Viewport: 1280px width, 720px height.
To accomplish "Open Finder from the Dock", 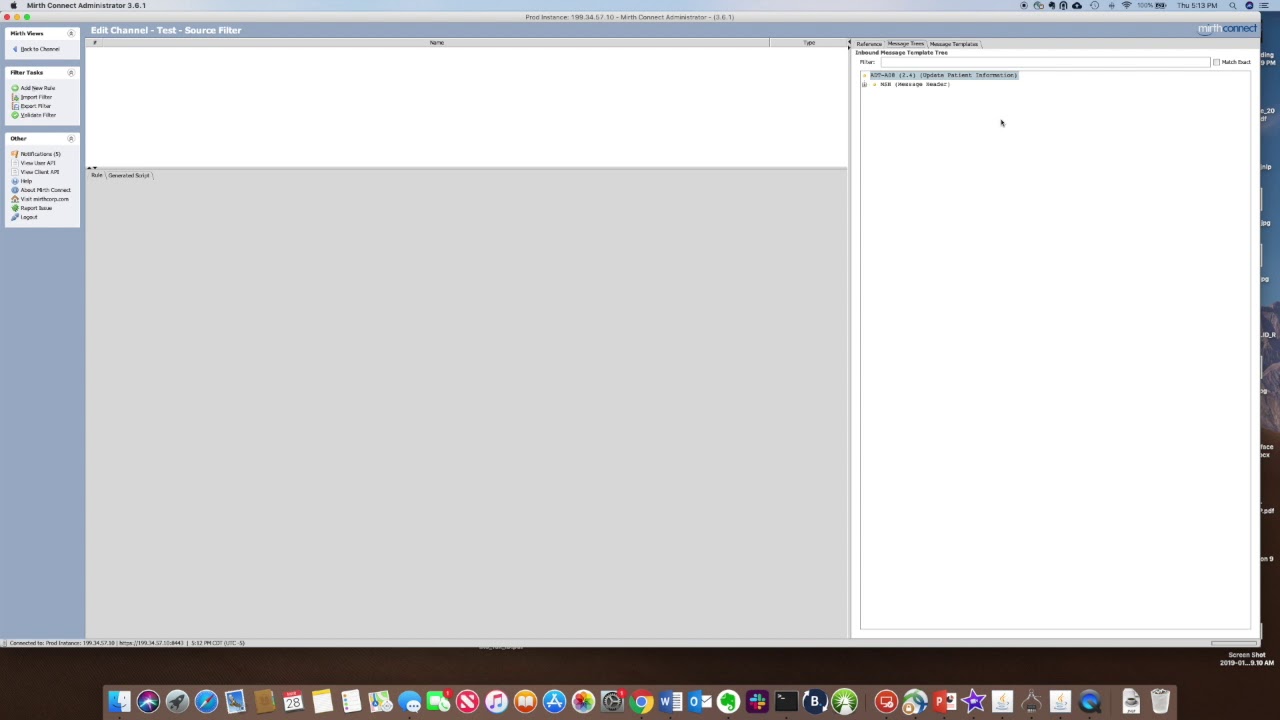I will pyautogui.click(x=119, y=702).
